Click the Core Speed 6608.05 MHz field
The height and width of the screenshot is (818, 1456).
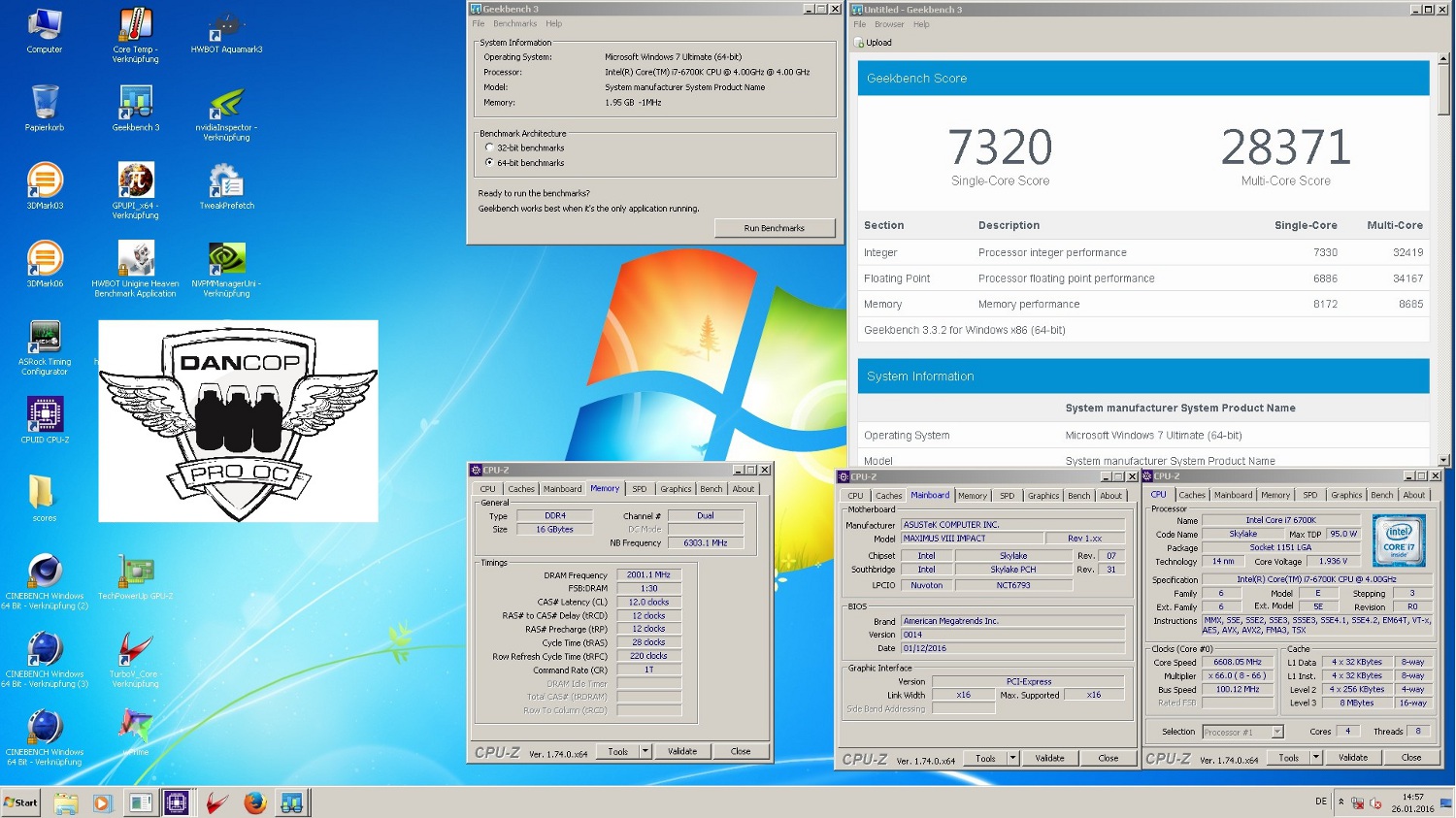1237,662
